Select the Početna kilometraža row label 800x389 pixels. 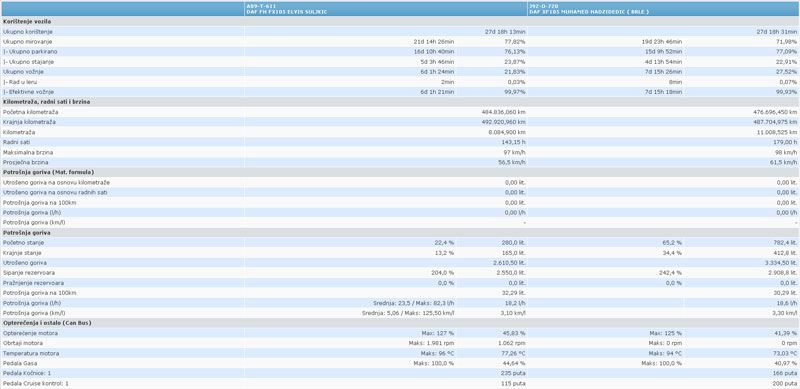pyautogui.click(x=30, y=112)
